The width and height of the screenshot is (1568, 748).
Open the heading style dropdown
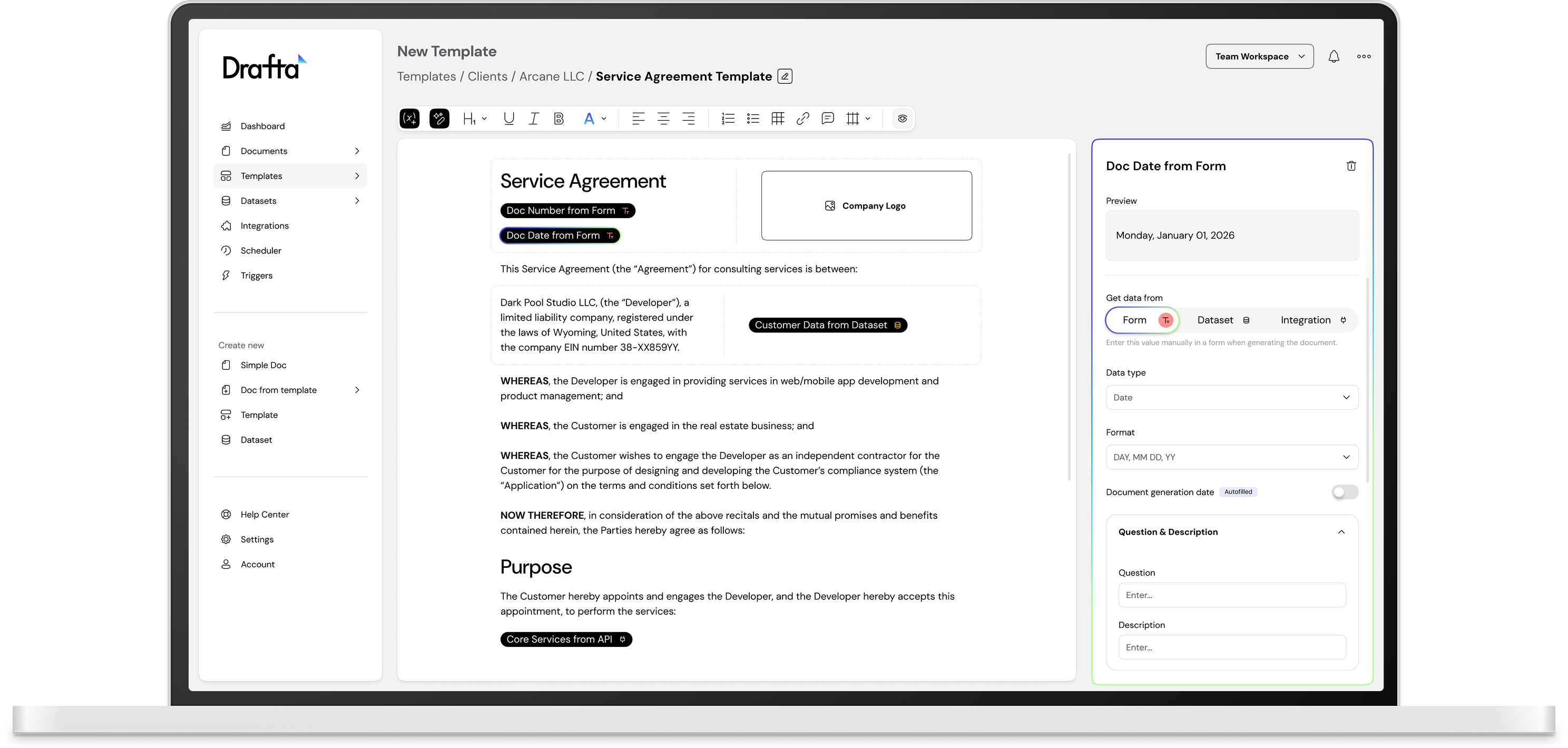click(475, 119)
